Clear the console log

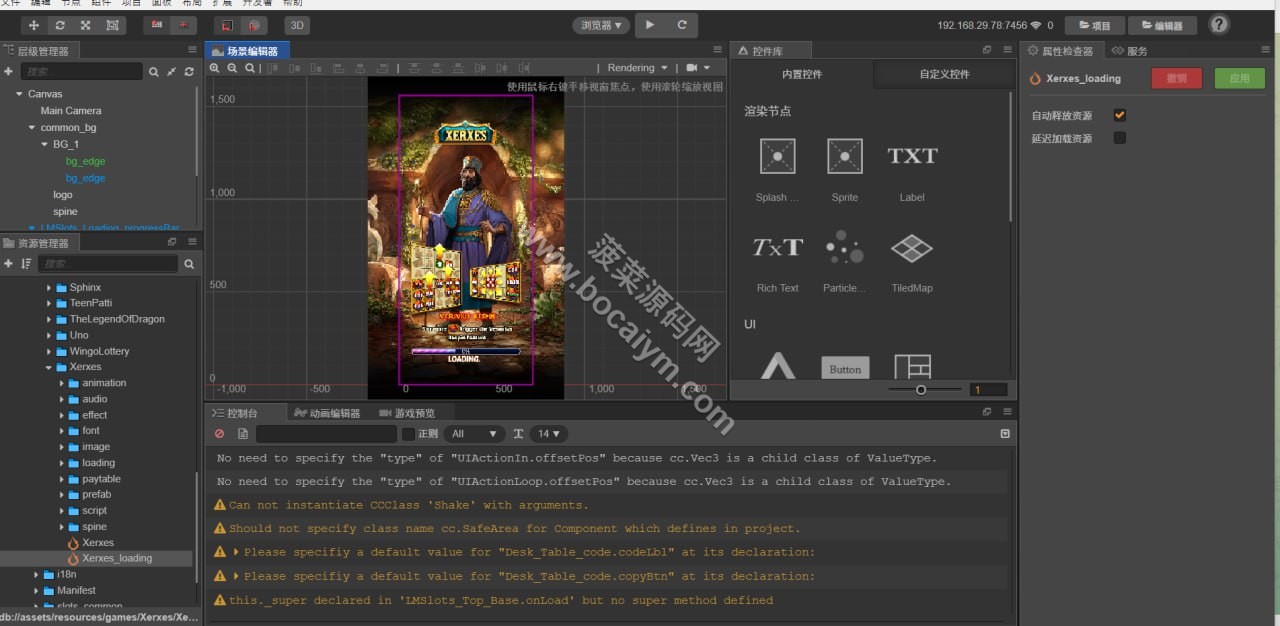(220, 434)
